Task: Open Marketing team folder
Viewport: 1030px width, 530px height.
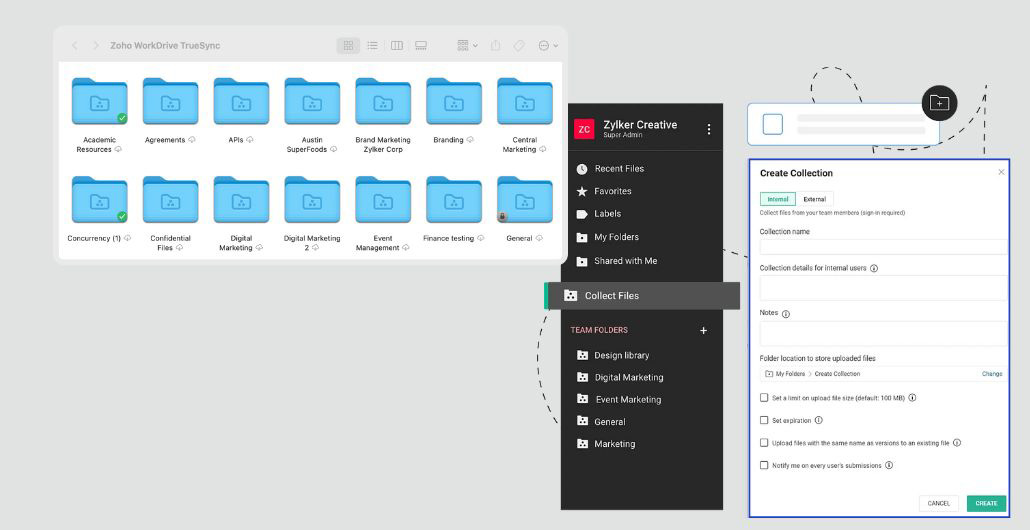Action: 606,444
